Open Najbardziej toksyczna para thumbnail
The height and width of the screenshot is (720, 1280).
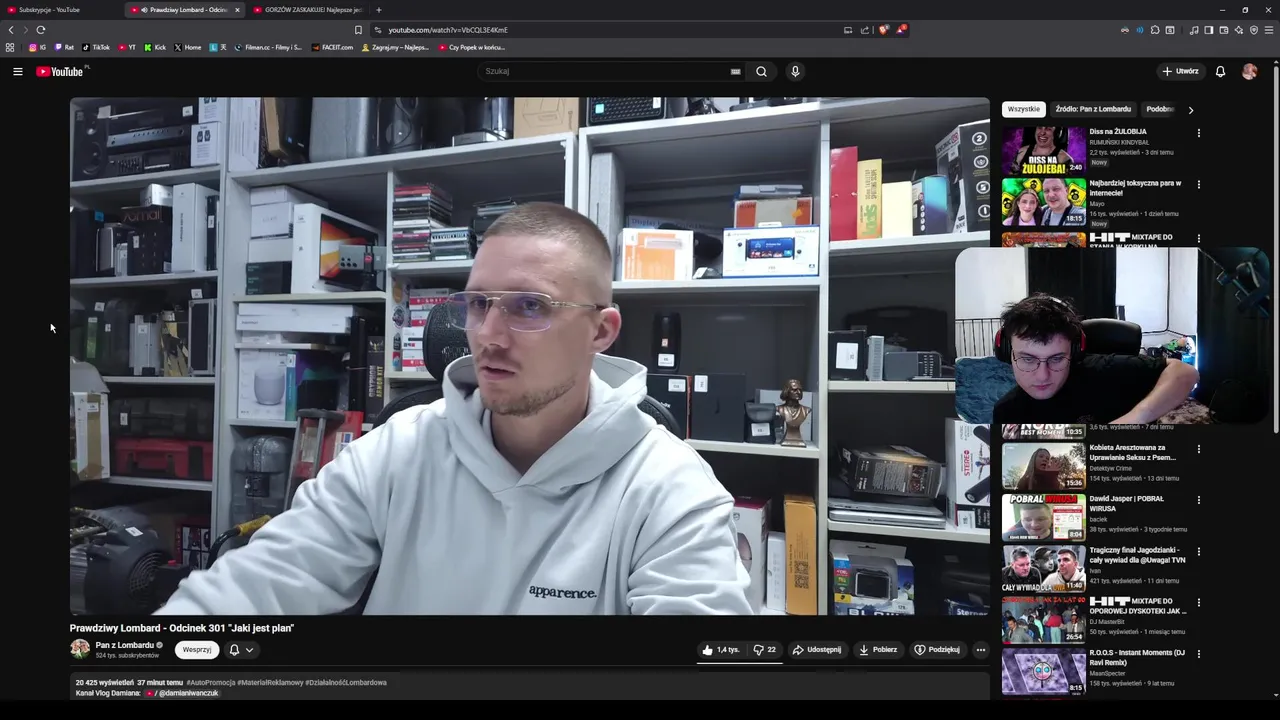point(1043,202)
